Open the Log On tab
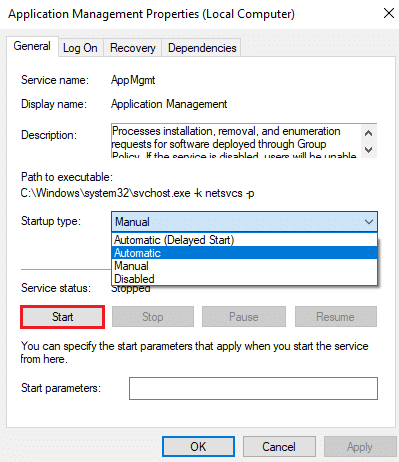This screenshot has height=462, width=399. coord(80,48)
